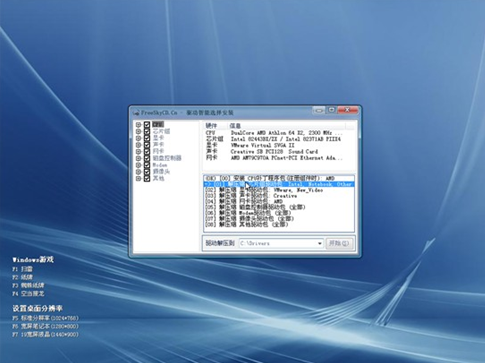This screenshot has height=363, width=485.
Task: Expand the 芯片组 tree node
Action: point(139,131)
